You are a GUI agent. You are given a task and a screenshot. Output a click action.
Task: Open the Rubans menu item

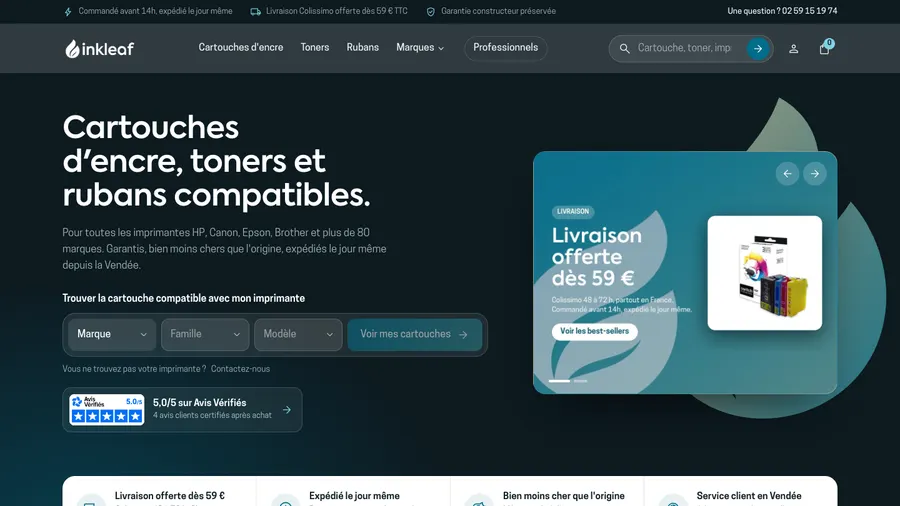pyautogui.click(x=363, y=48)
